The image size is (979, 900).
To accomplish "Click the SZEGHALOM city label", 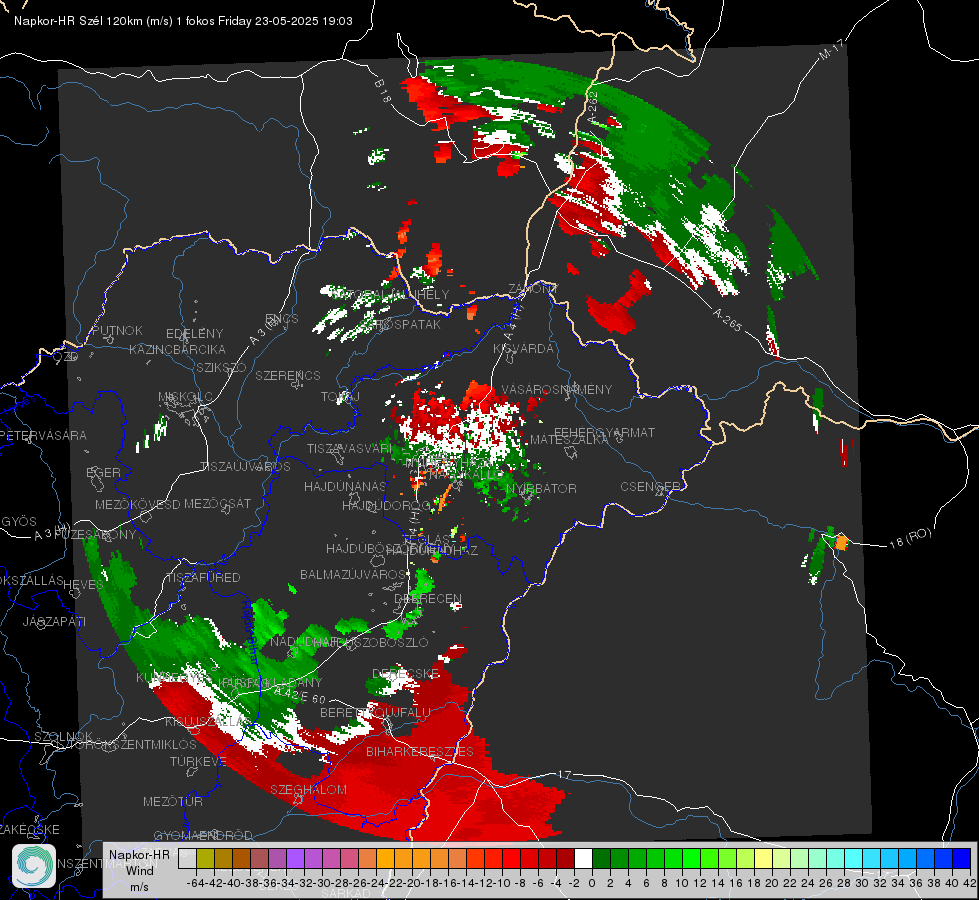I will [x=308, y=789].
